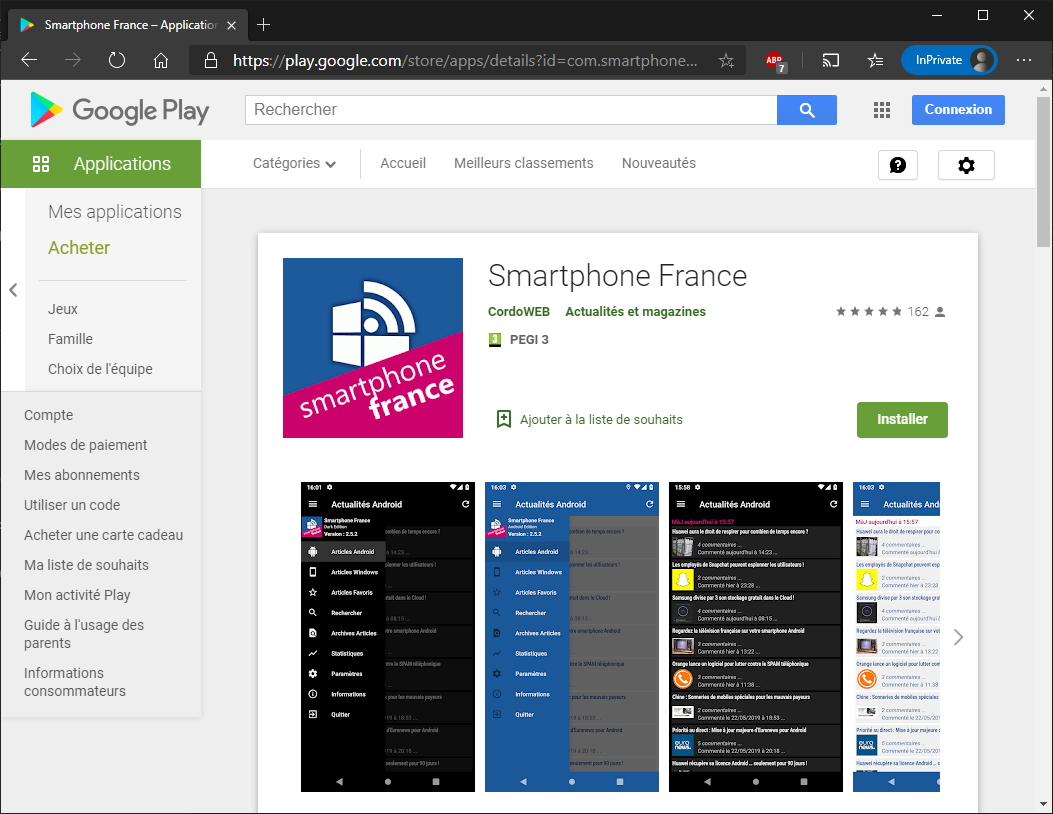Open Meilleurs classements
This screenshot has width=1053, height=814.
524,163
